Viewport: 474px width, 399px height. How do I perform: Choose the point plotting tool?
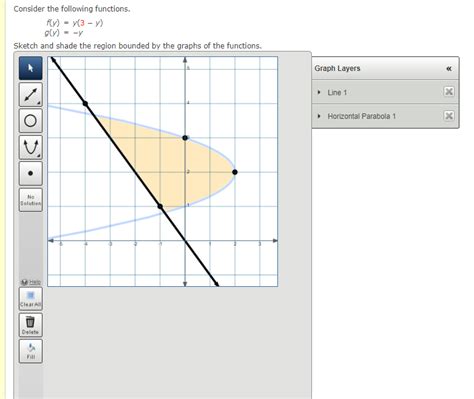click(x=30, y=173)
